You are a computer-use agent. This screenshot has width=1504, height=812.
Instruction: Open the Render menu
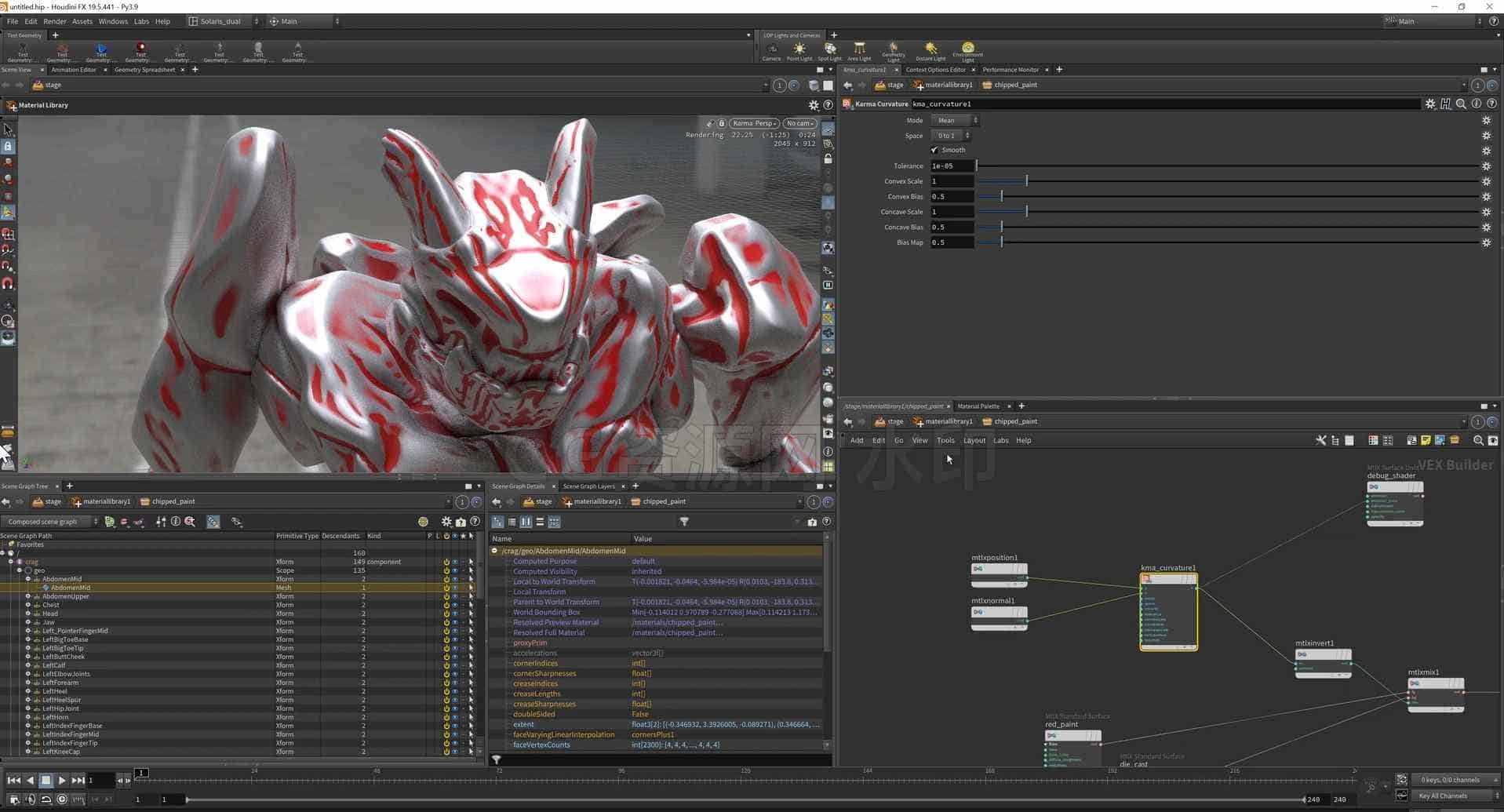[x=55, y=21]
